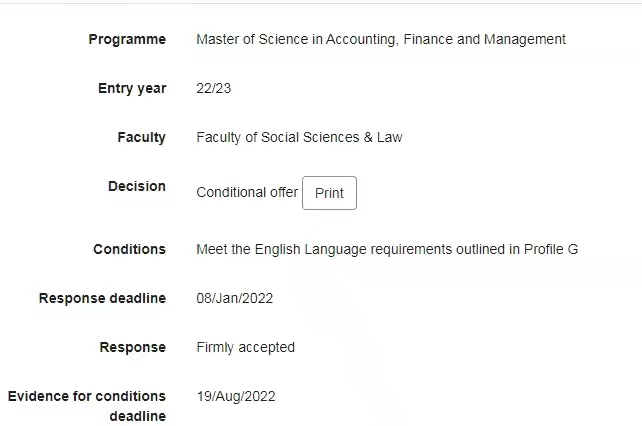Click the Evidence for conditions deadline label
642x426 pixels.
87,405
